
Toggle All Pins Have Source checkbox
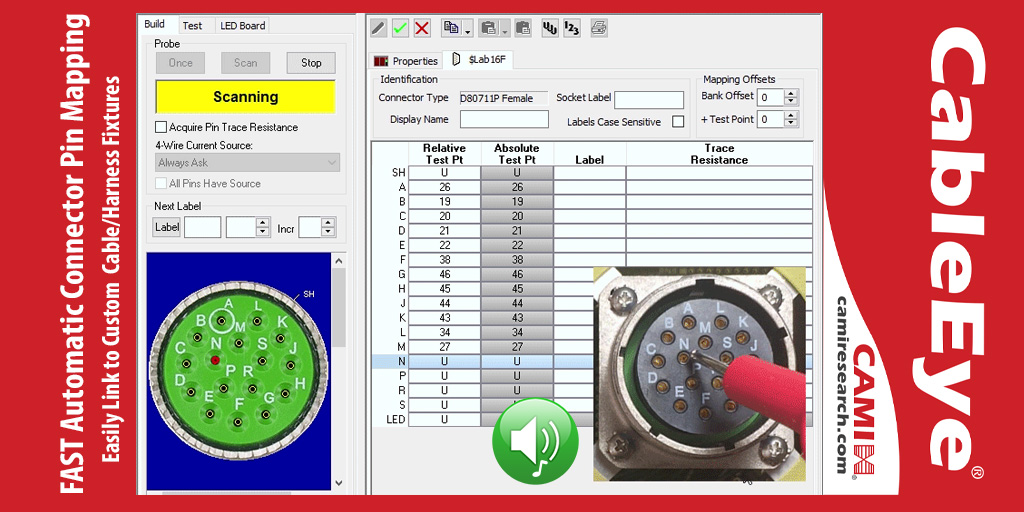coord(161,184)
